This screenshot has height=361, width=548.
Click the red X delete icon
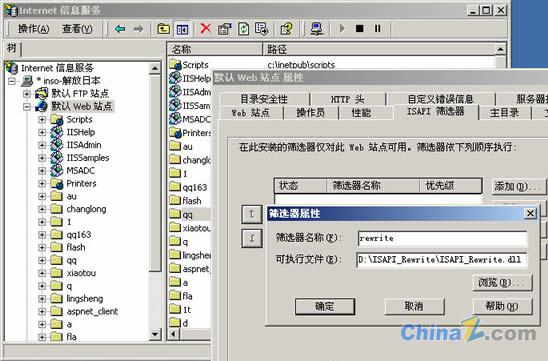[x=206, y=28]
